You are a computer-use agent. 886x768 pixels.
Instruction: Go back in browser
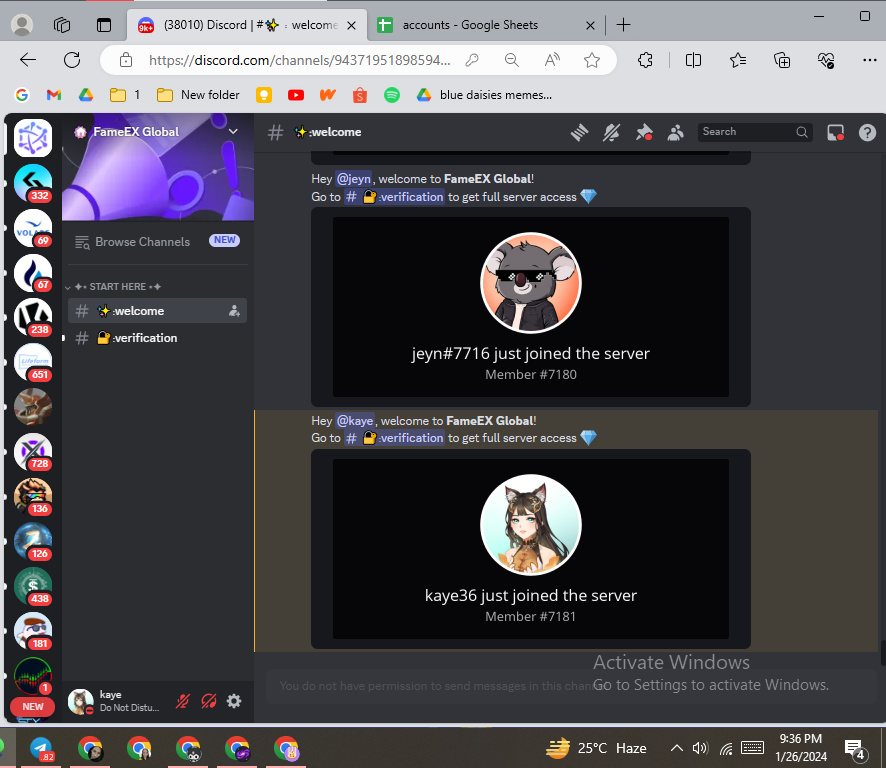pyautogui.click(x=28, y=60)
